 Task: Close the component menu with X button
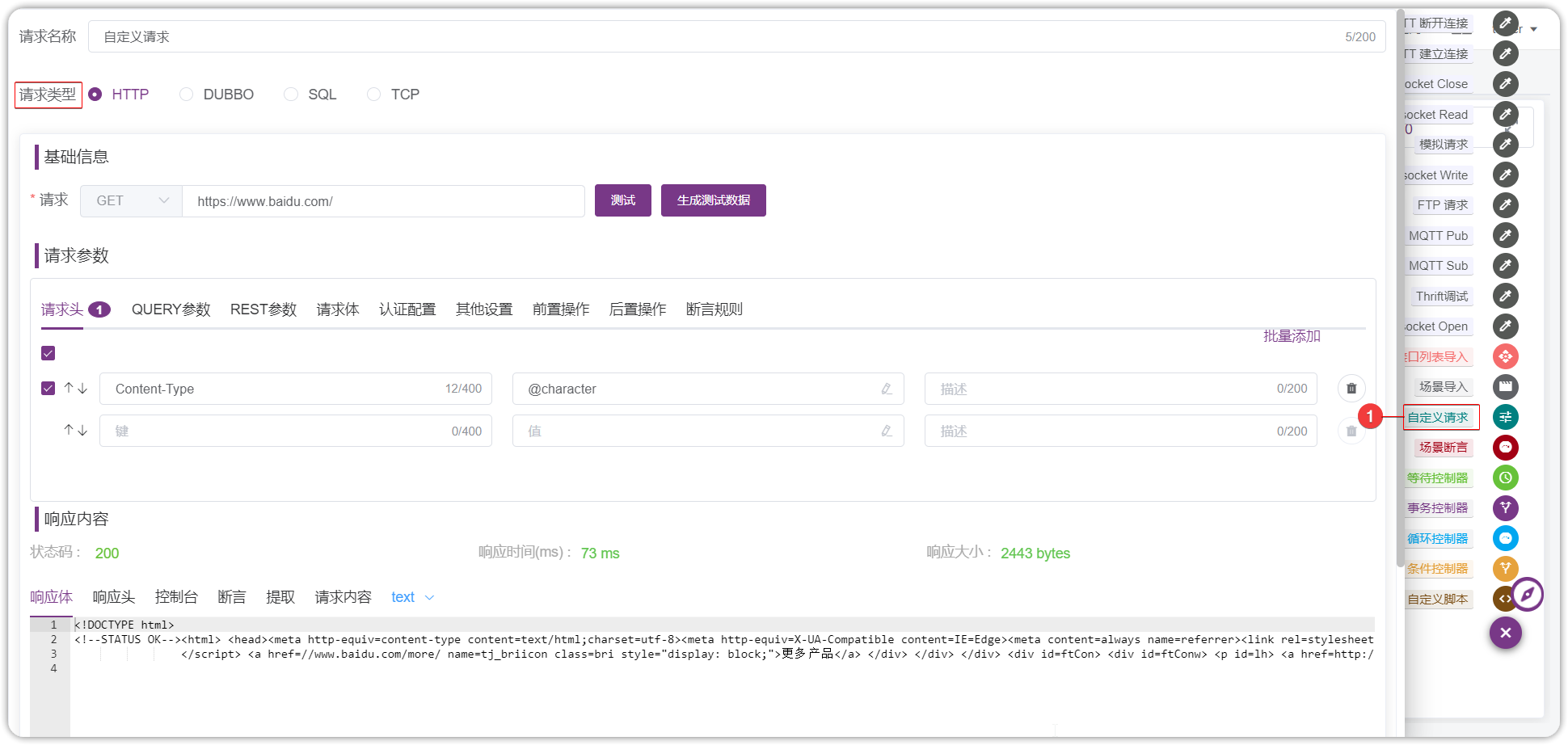(x=1505, y=633)
